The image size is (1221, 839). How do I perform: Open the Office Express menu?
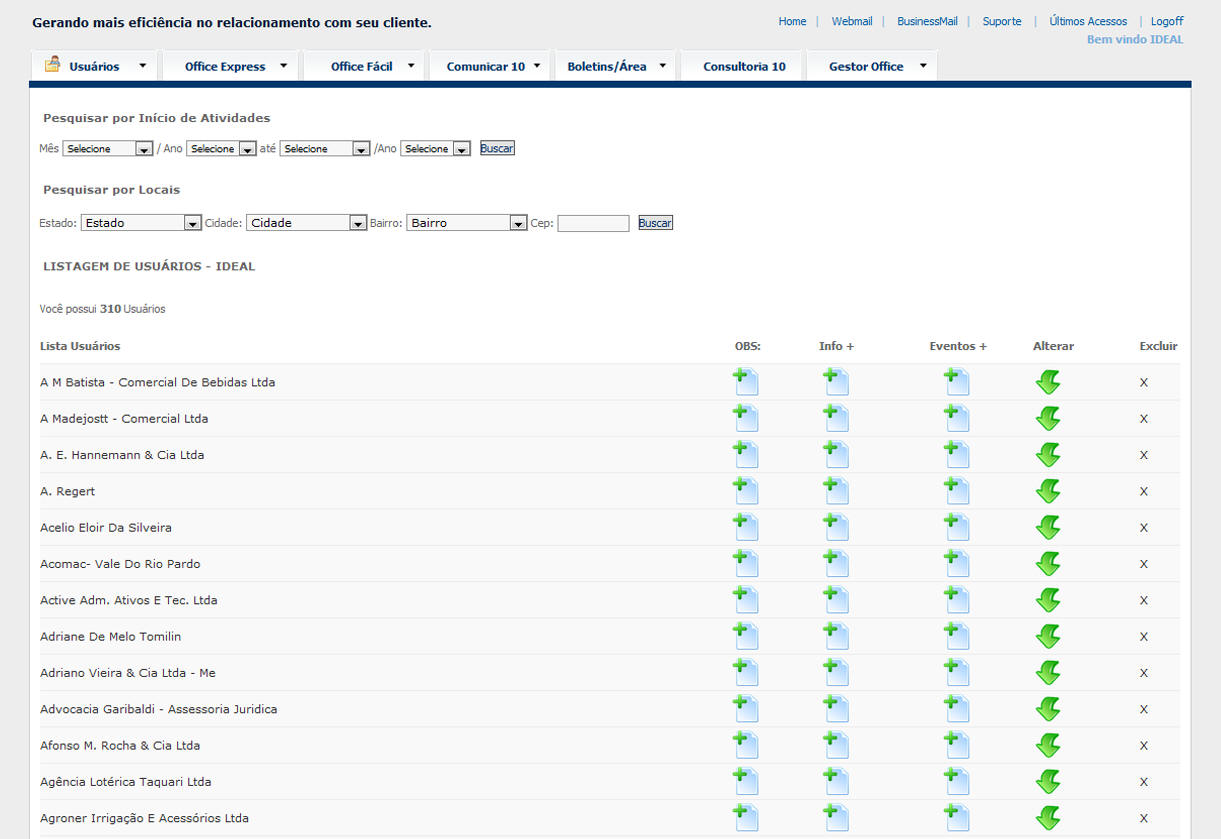tap(231, 67)
